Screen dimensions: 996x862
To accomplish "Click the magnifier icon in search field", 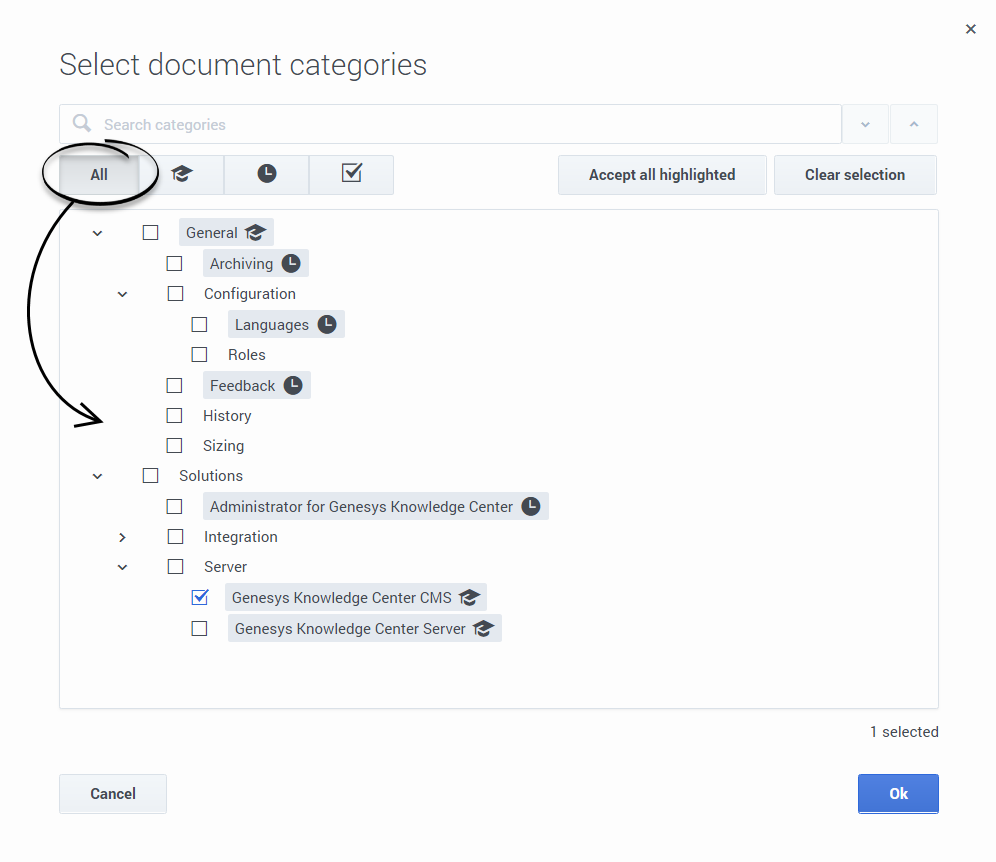I will 82,124.
